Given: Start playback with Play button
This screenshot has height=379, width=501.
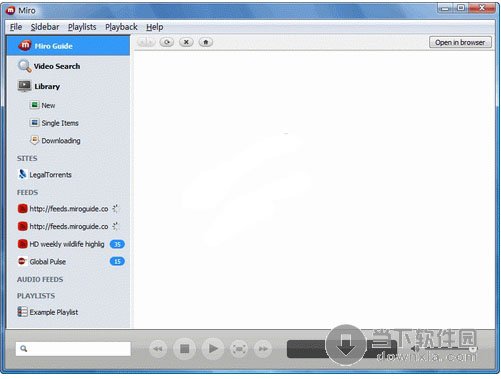Looking at the screenshot, I should [212, 349].
